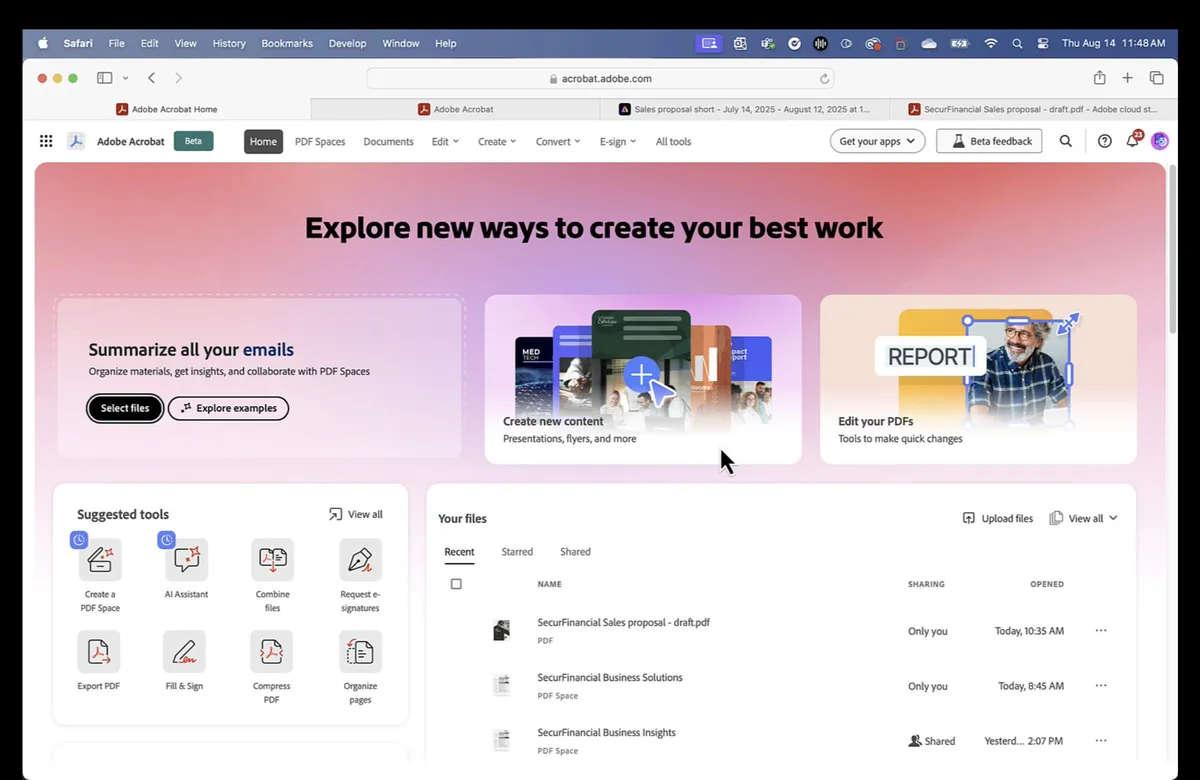
Task: Tick the select-all files checkbox
Action: pos(456,584)
